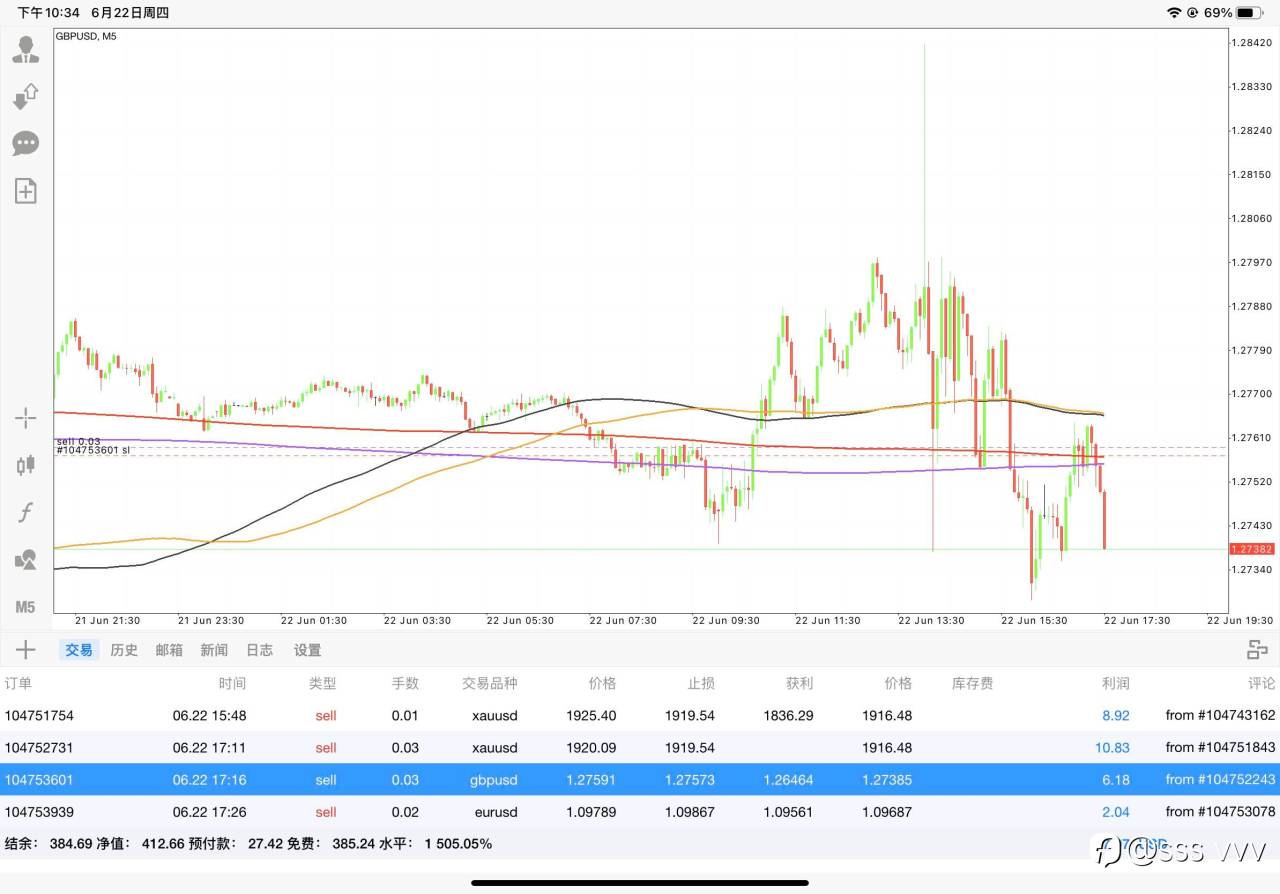Sort orders by 利润 column header
The height and width of the screenshot is (894, 1280).
[1115, 684]
